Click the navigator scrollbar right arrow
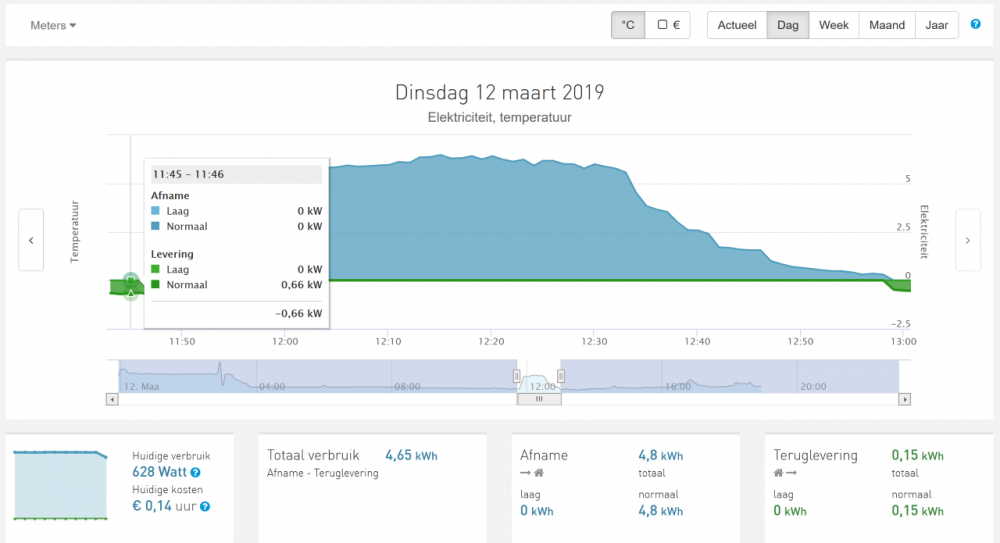This screenshot has height=543, width=1000. (904, 399)
